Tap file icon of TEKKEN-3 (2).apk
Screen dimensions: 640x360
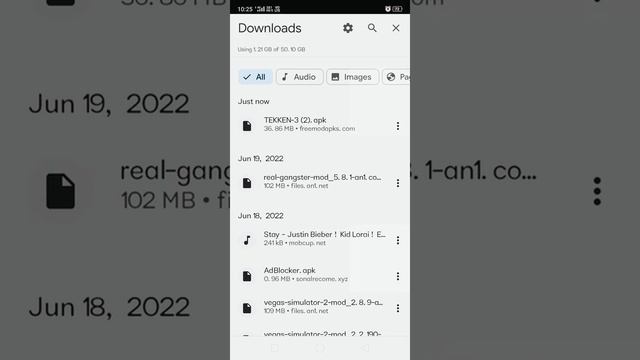[x=247, y=126]
